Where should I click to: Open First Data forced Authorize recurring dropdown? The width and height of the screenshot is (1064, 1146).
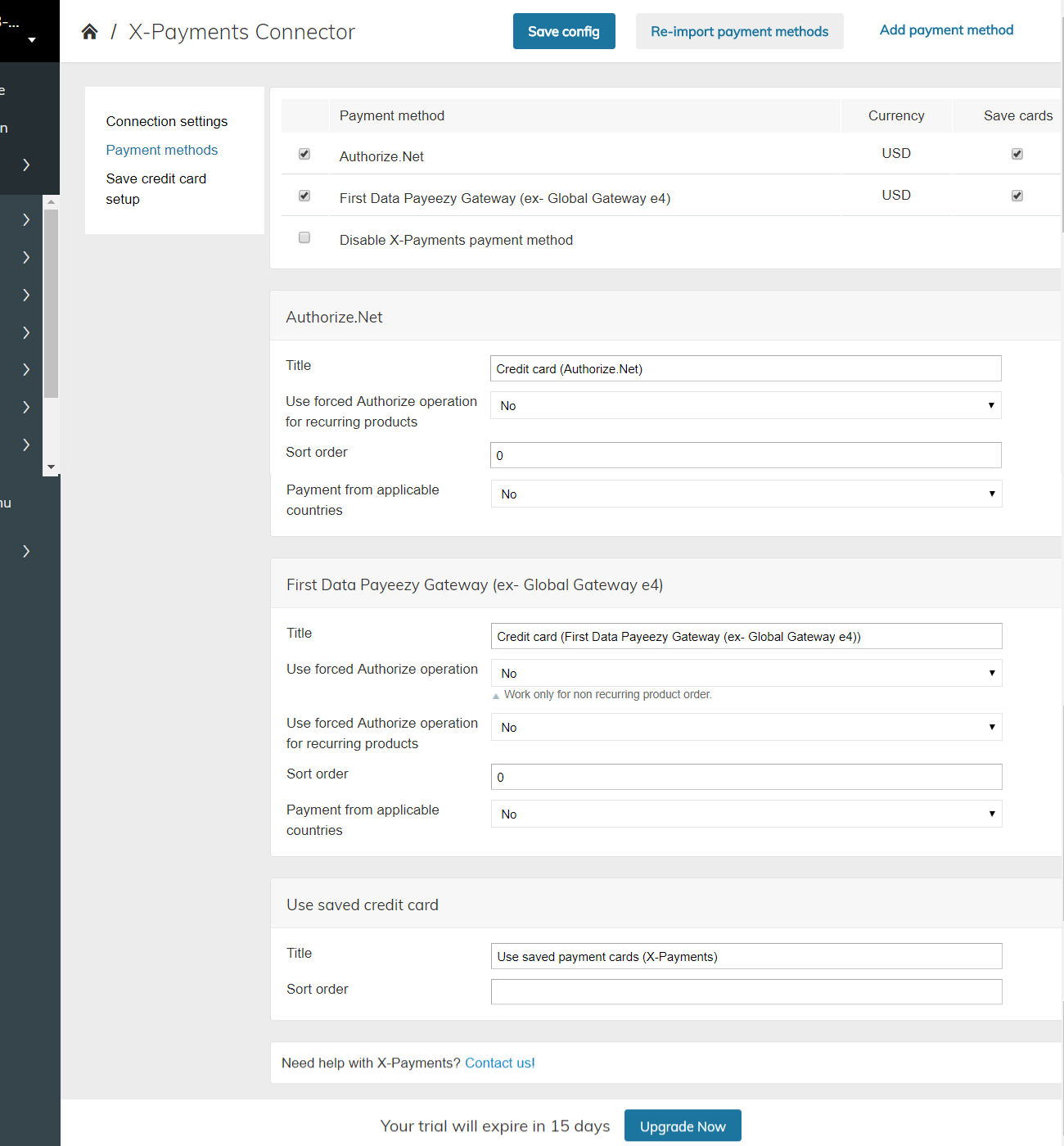click(746, 727)
